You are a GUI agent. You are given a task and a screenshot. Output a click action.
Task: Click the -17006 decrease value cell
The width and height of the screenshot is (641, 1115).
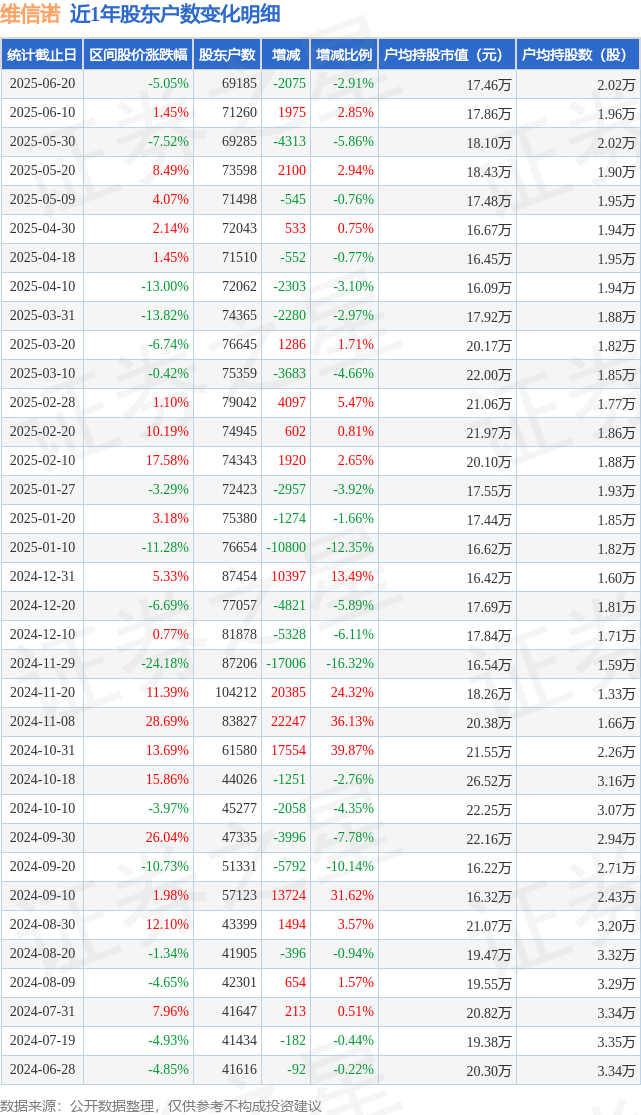click(x=286, y=663)
